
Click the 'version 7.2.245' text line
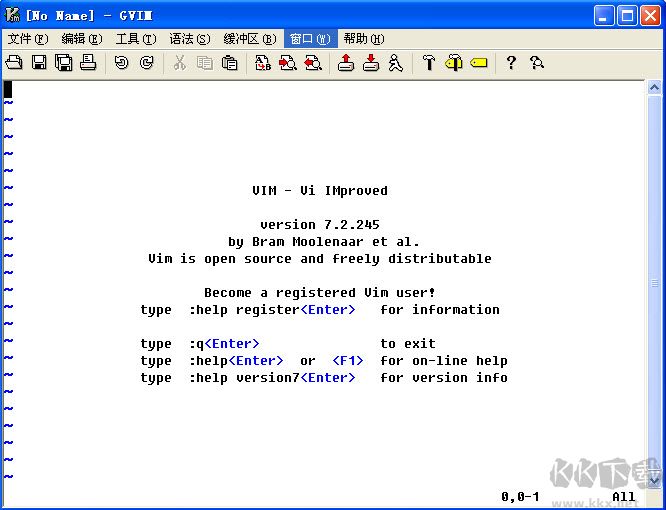(x=320, y=225)
